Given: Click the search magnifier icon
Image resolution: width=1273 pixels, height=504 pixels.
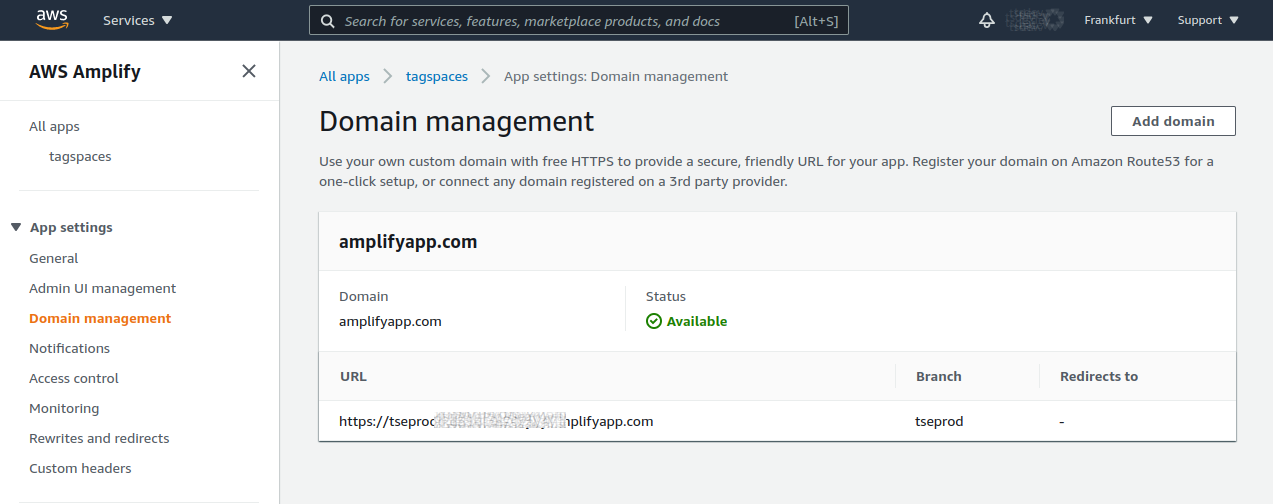Looking at the screenshot, I should 327,20.
